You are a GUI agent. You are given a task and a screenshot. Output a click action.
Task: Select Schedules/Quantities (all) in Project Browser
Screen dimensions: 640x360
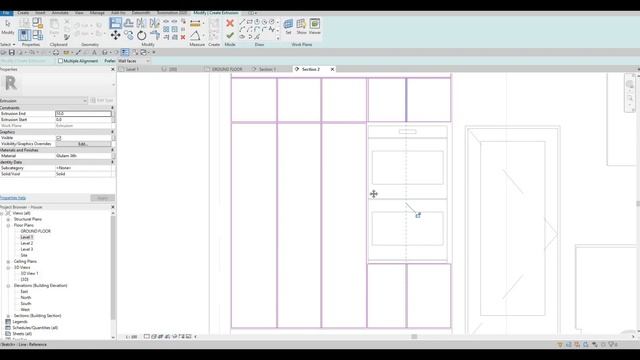pos(35,328)
